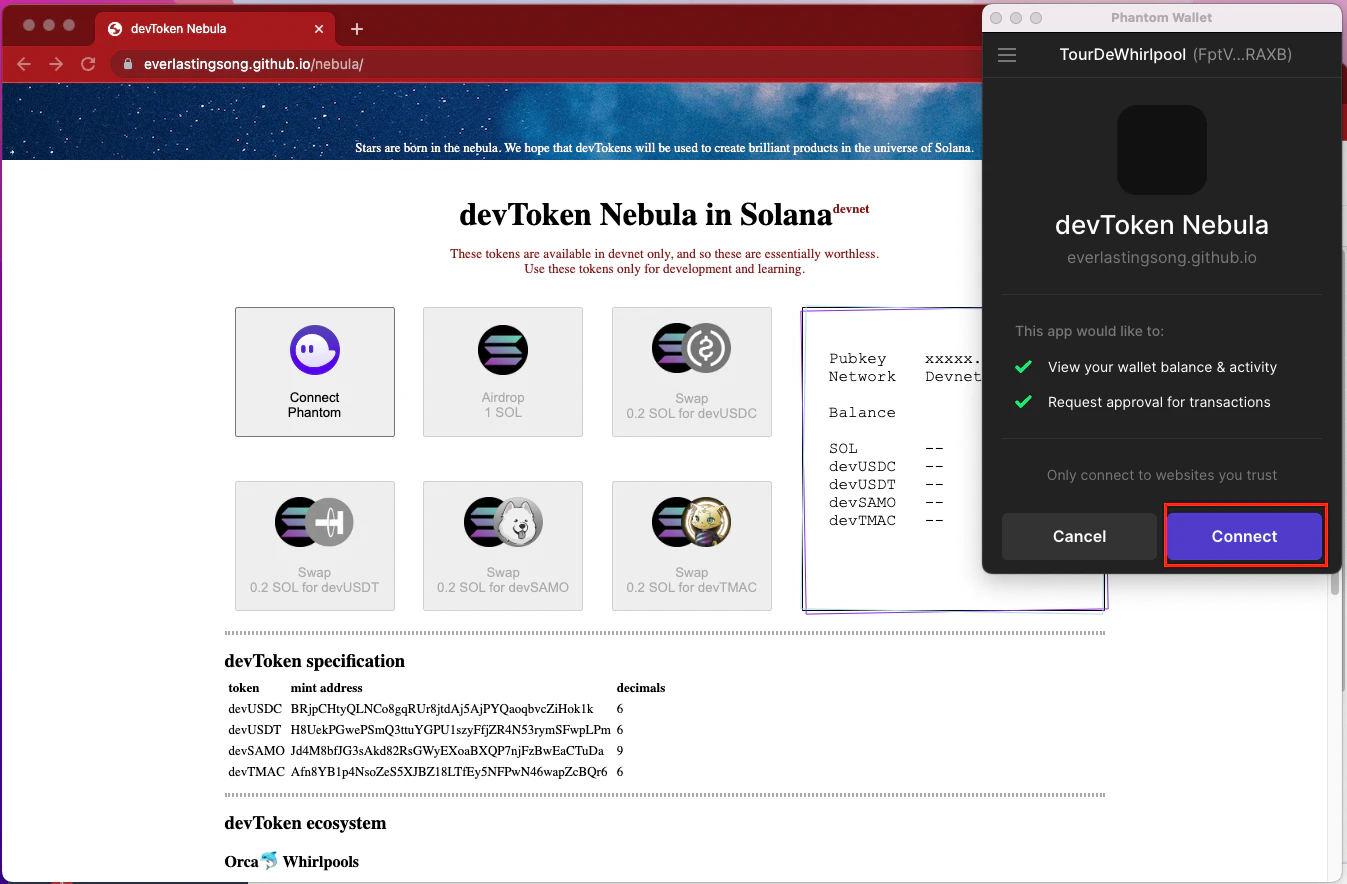Click the 'decimals' column header
Image resolution: width=1347 pixels, height=884 pixels.
[641, 688]
